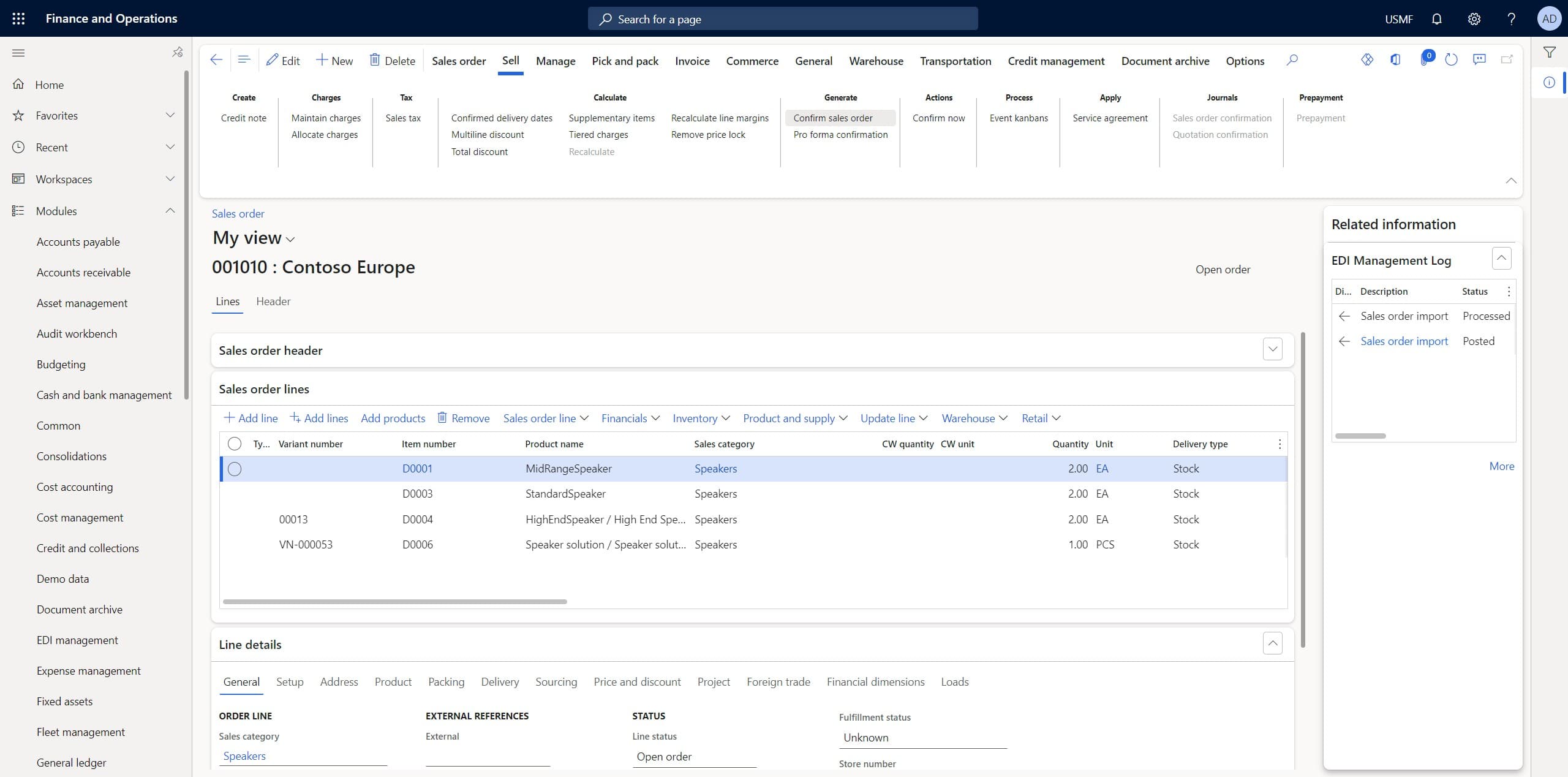This screenshot has width=1568, height=777.
Task: Collapse the Line details section
Action: (x=1272, y=643)
